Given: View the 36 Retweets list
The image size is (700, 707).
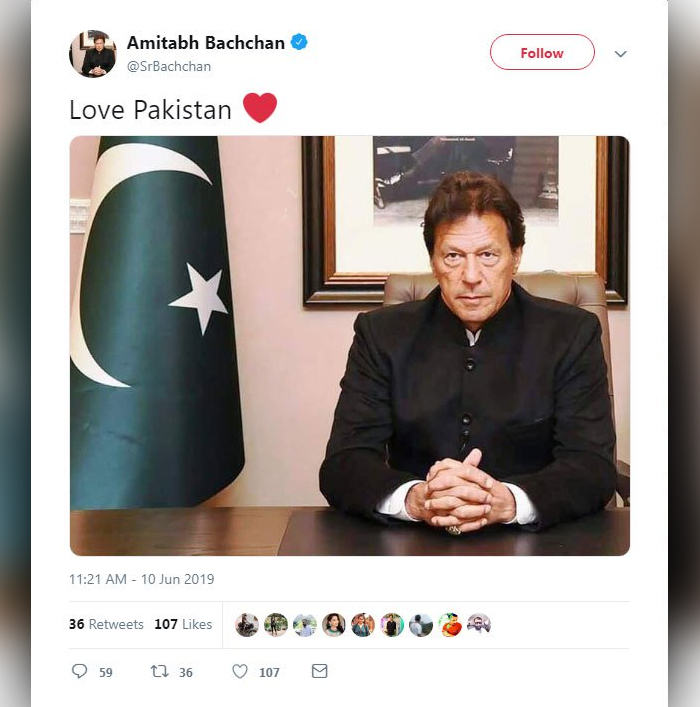Looking at the screenshot, I should pyautogui.click(x=106, y=624).
